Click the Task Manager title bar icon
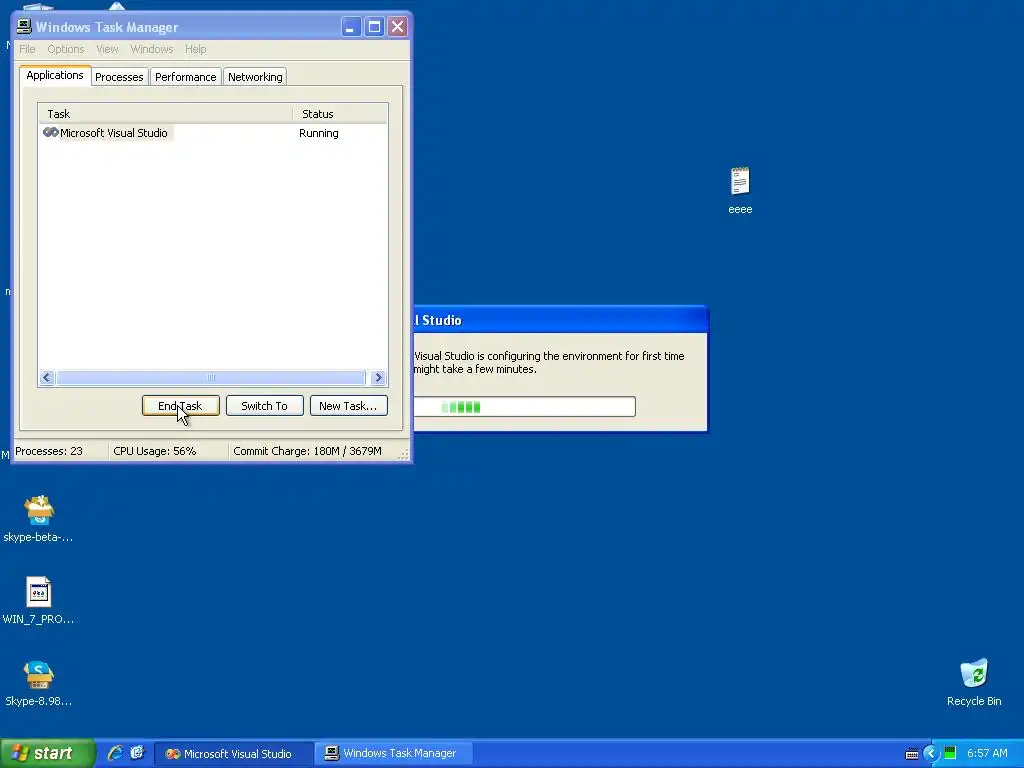The image size is (1024, 768). (24, 27)
